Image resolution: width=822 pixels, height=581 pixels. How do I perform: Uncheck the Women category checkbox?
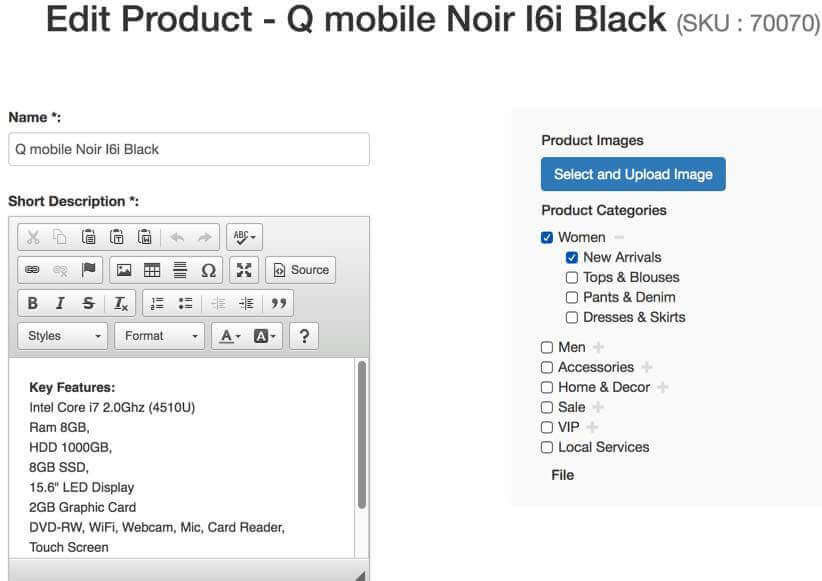coord(547,238)
